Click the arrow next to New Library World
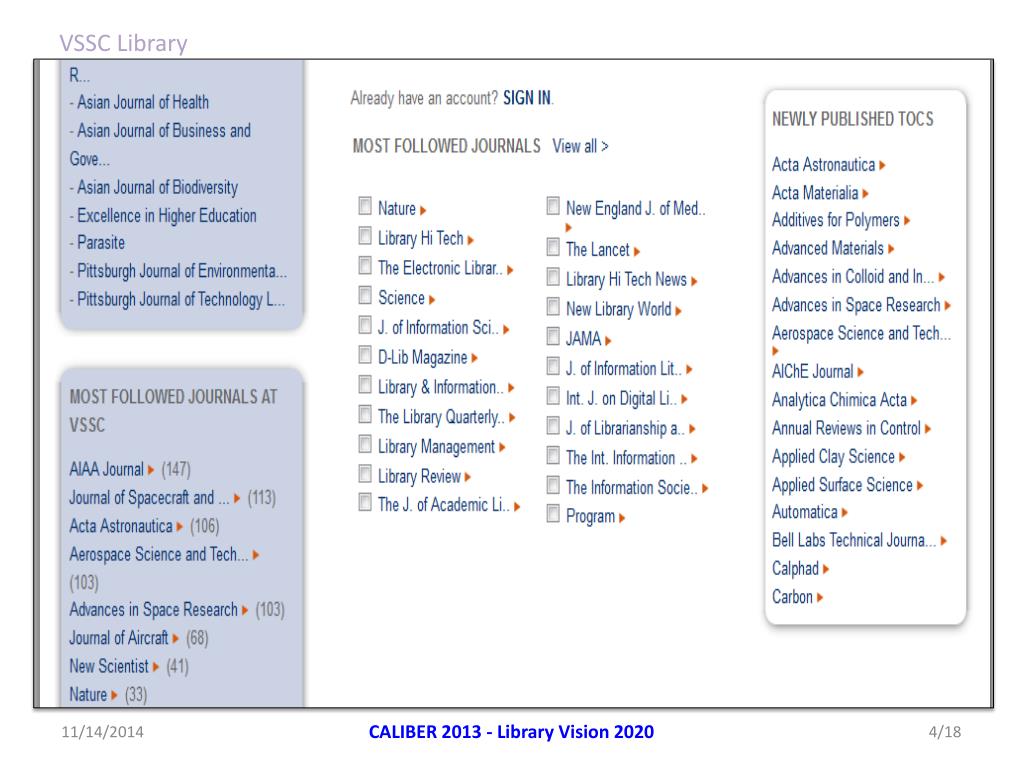 coord(679,311)
